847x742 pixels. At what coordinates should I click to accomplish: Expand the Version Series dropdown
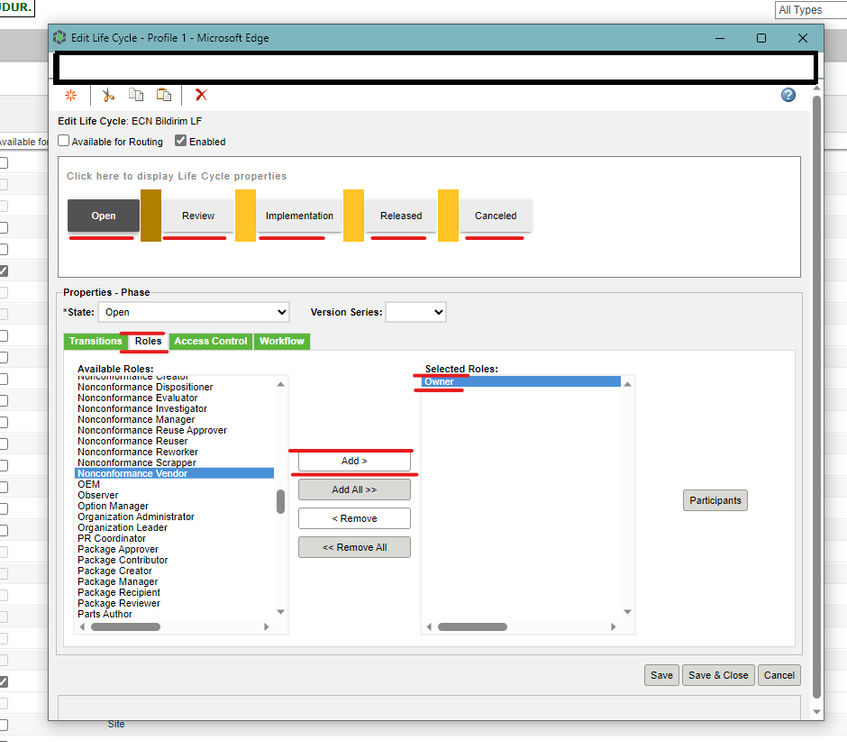[x=415, y=312]
